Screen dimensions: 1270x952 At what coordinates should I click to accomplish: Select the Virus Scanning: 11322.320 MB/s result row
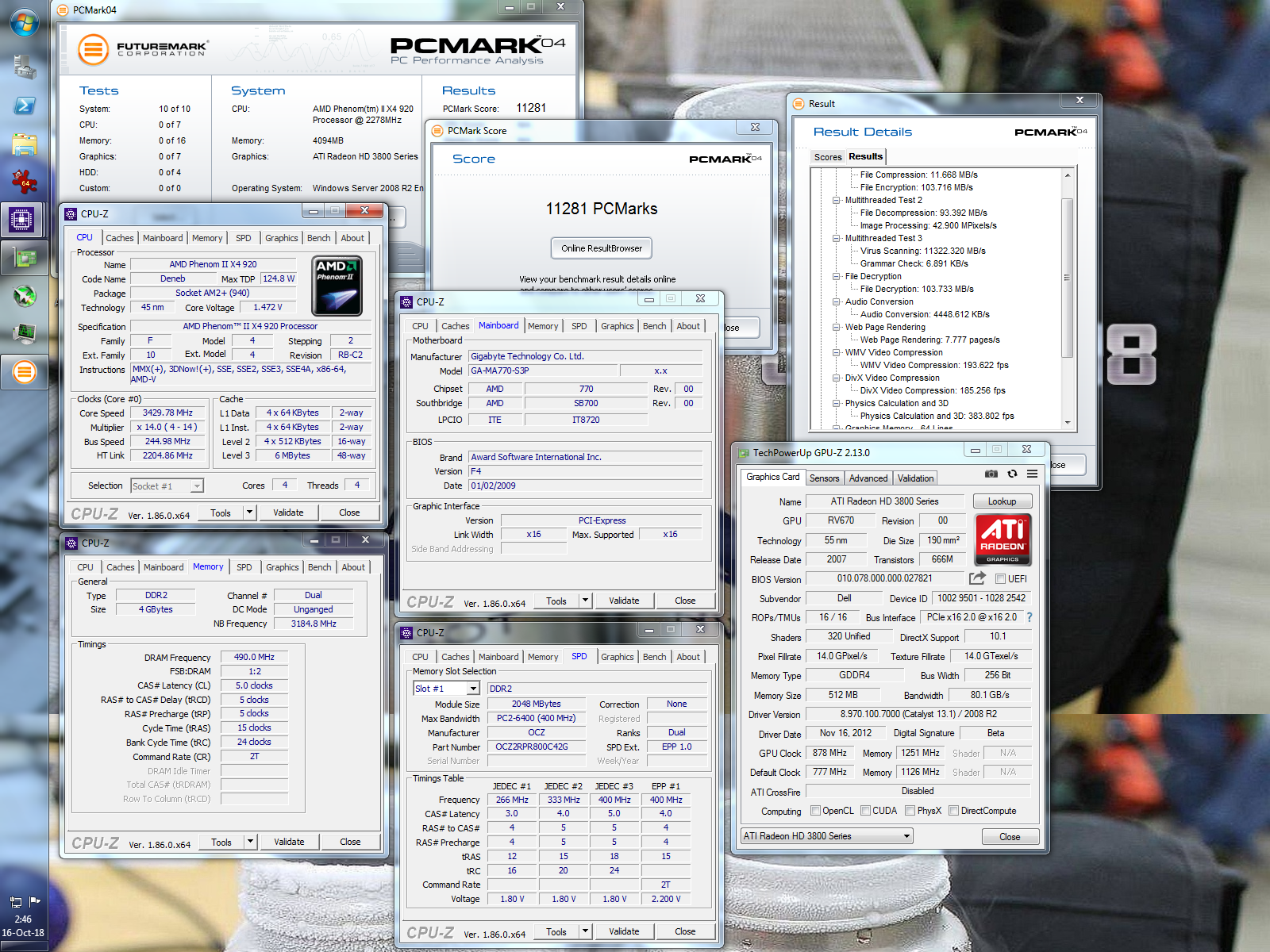click(x=922, y=251)
